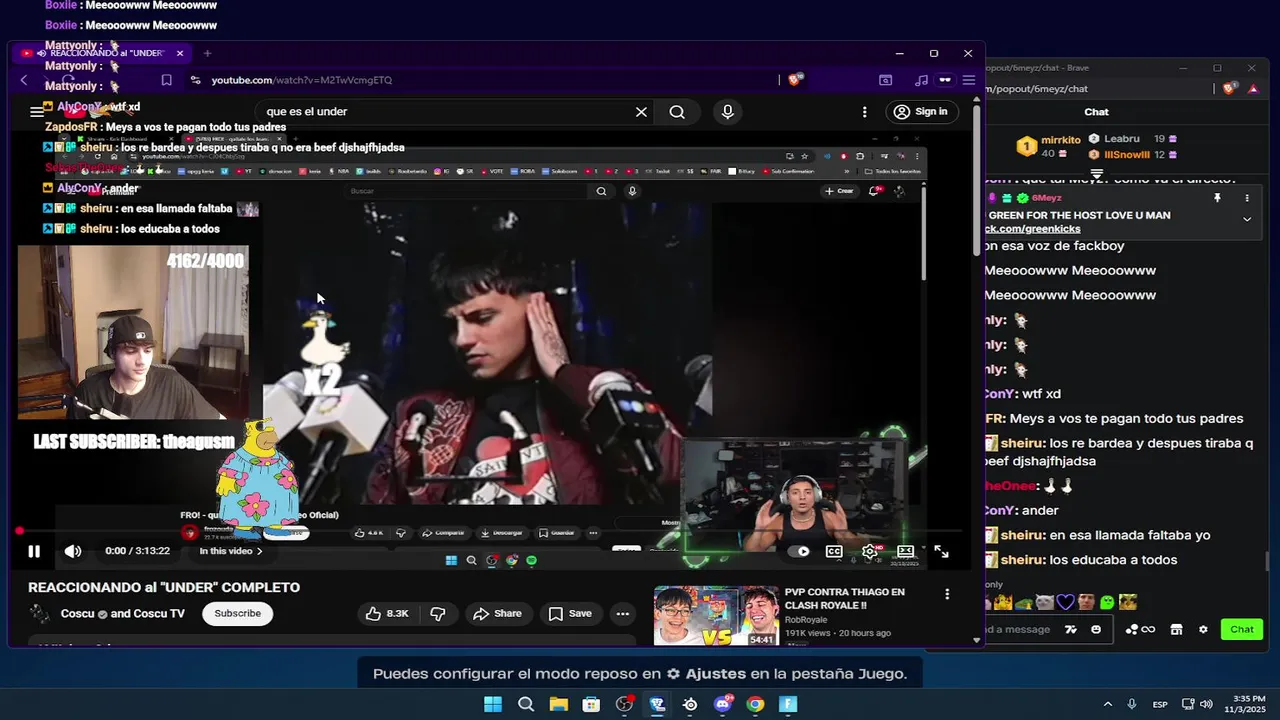Image resolution: width=1280 pixels, height=720 pixels.
Task: Mute the YouTube player volume
Action: pos(73,551)
